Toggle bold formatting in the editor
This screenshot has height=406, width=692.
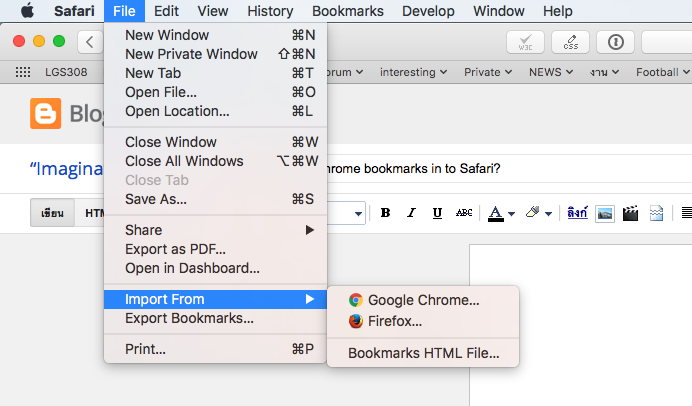tap(385, 213)
